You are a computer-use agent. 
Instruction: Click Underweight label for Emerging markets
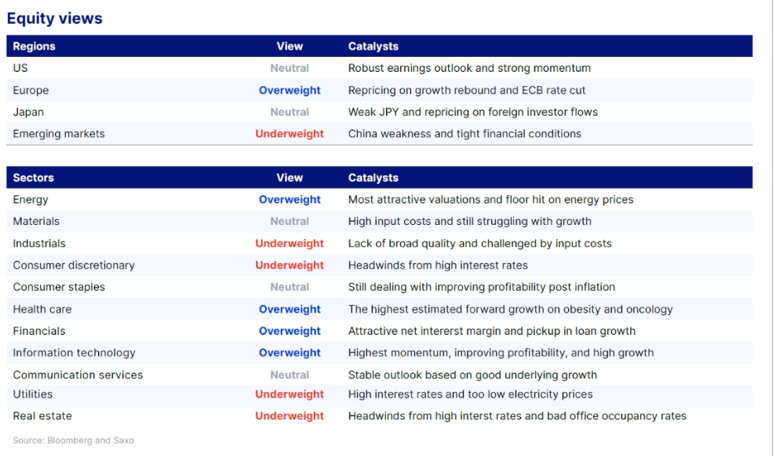[x=289, y=134]
